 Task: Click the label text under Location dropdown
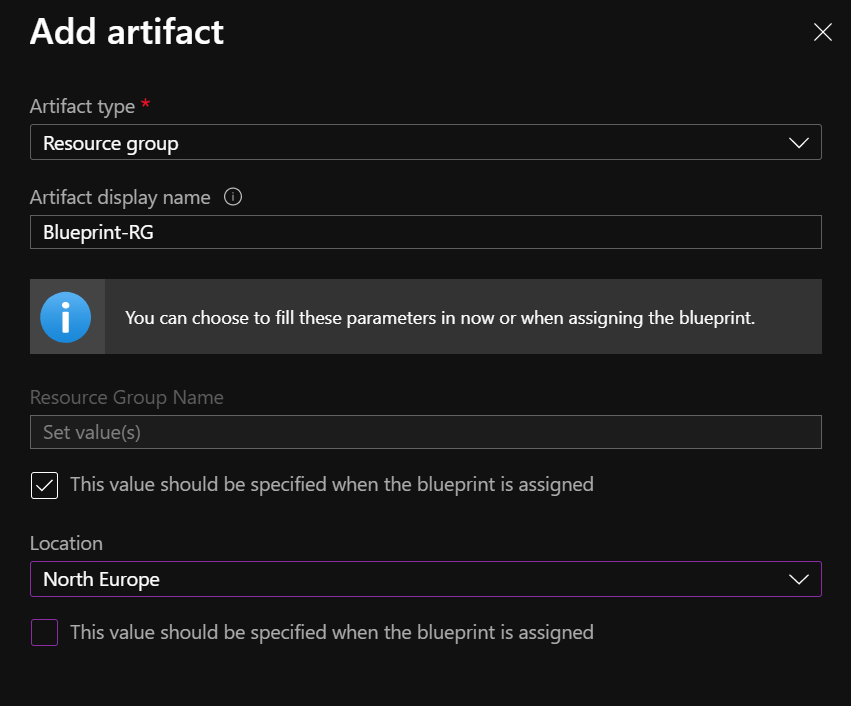click(x=331, y=632)
